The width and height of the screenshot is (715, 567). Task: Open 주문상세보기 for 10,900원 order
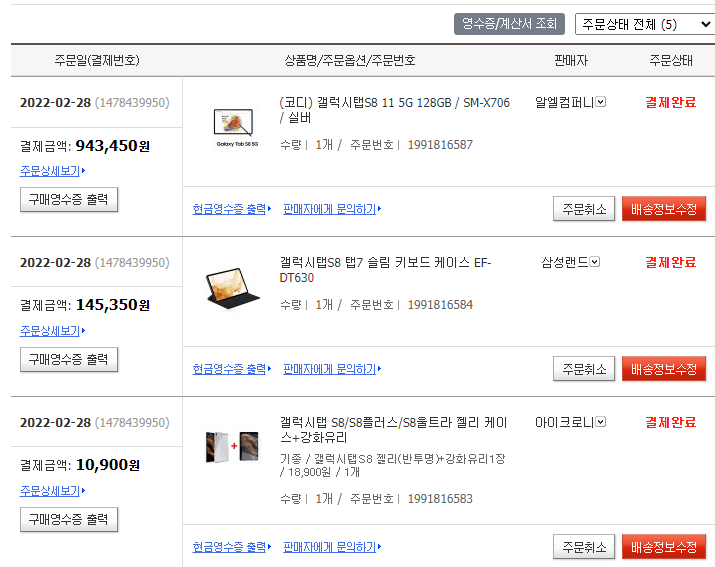52,491
